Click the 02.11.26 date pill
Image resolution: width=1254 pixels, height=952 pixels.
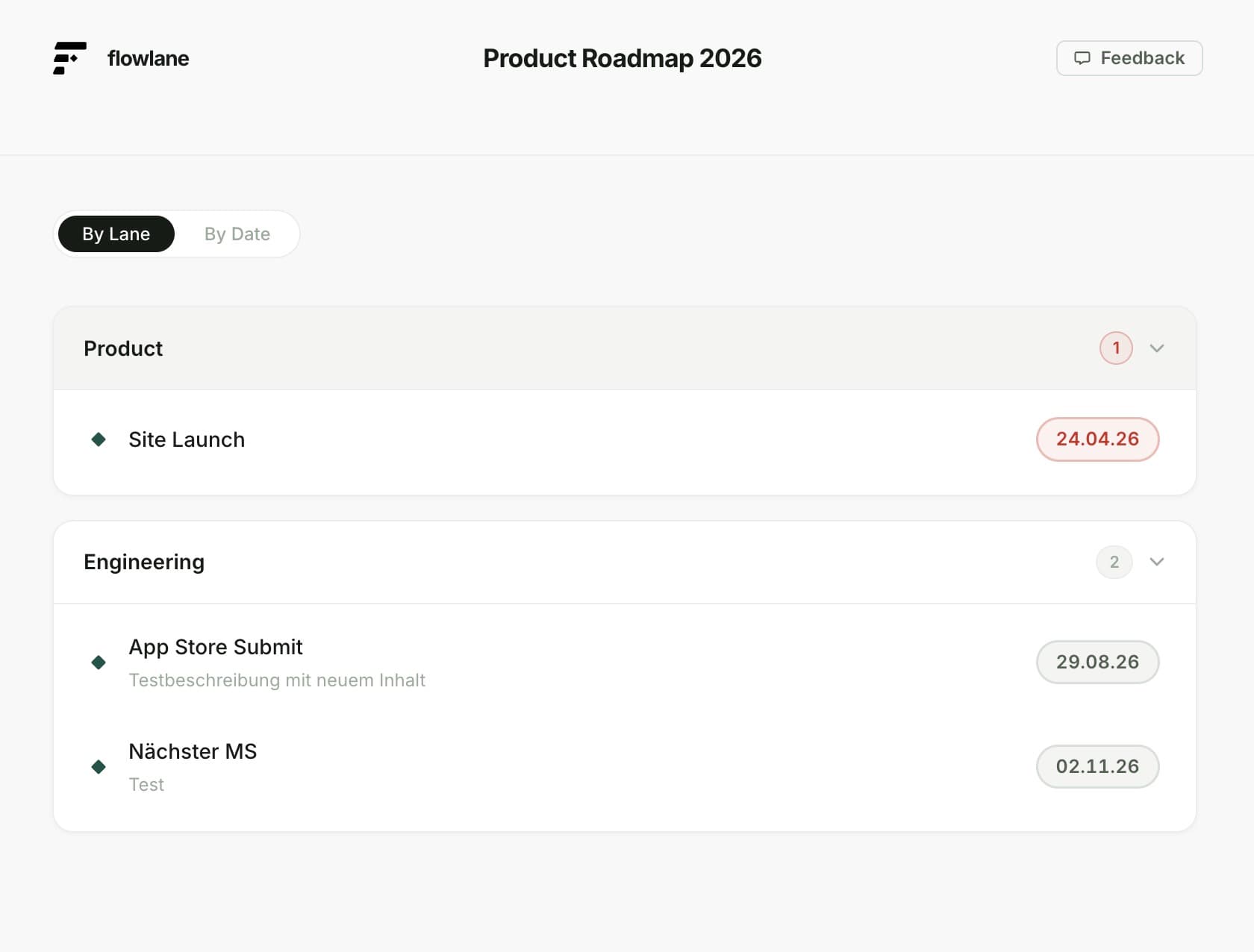(x=1097, y=766)
